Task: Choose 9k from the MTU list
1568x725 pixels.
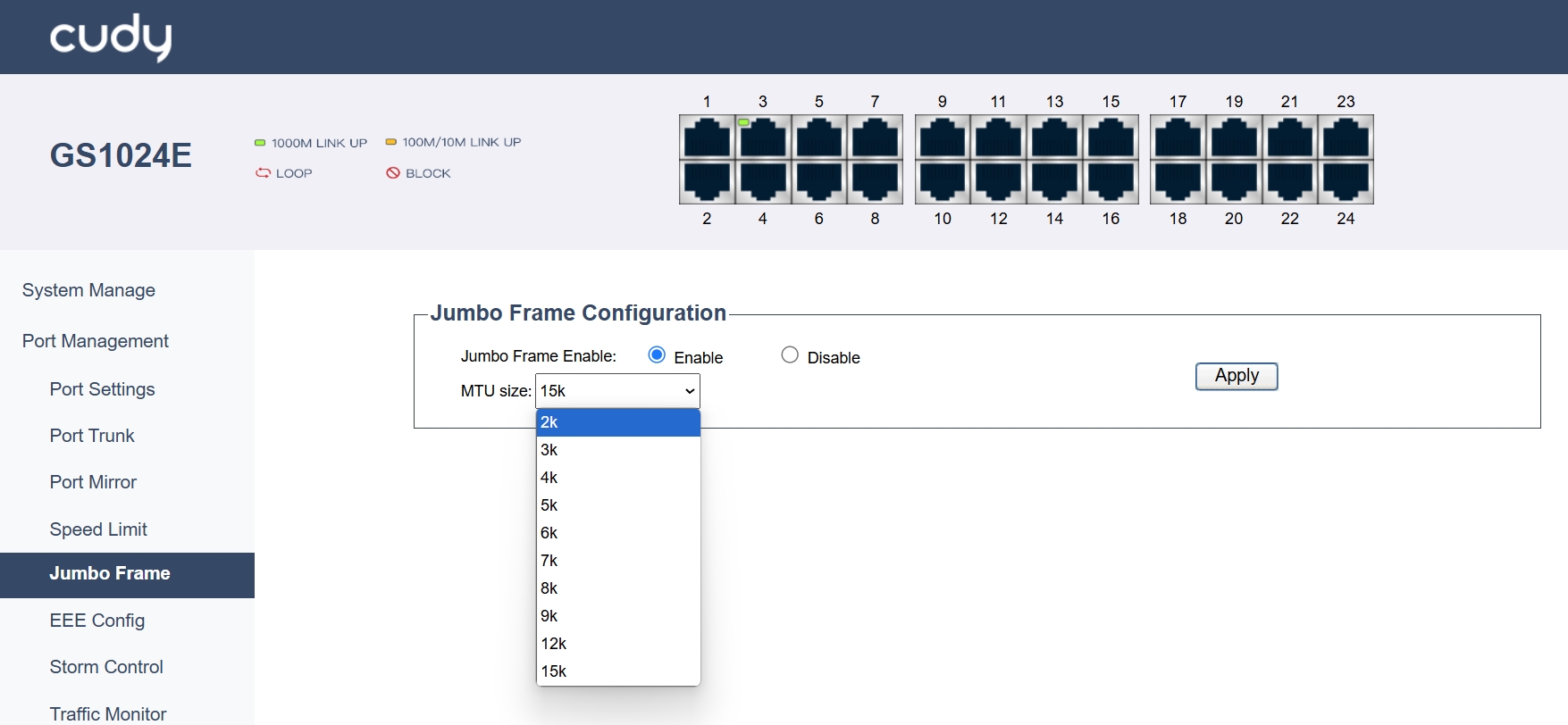Action: pos(618,616)
